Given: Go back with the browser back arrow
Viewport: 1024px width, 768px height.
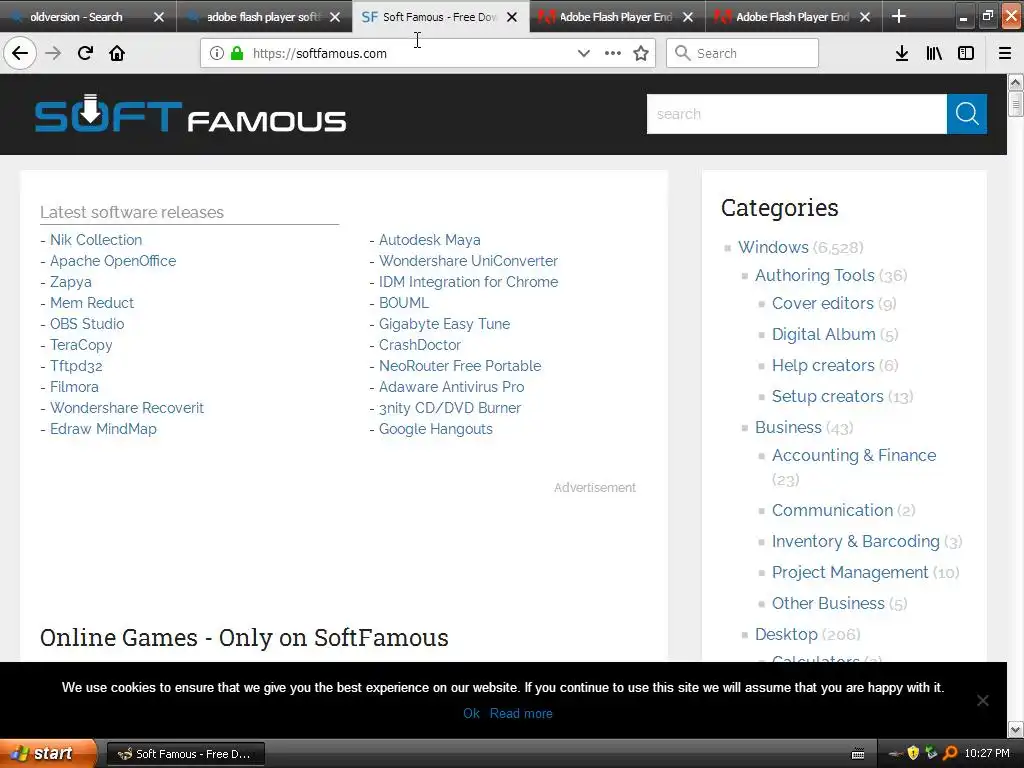Looking at the screenshot, I should [x=20, y=53].
